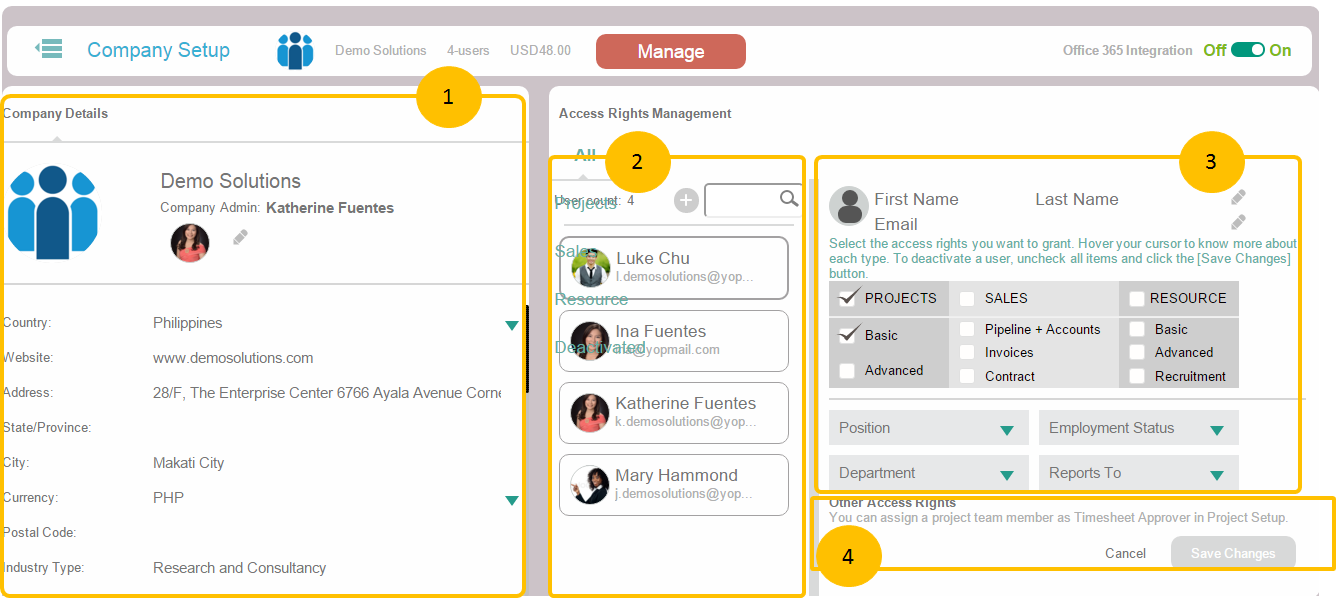1336x598 pixels.
Task: Click the Company Admin name Katherine Fuentes
Action: click(330, 208)
